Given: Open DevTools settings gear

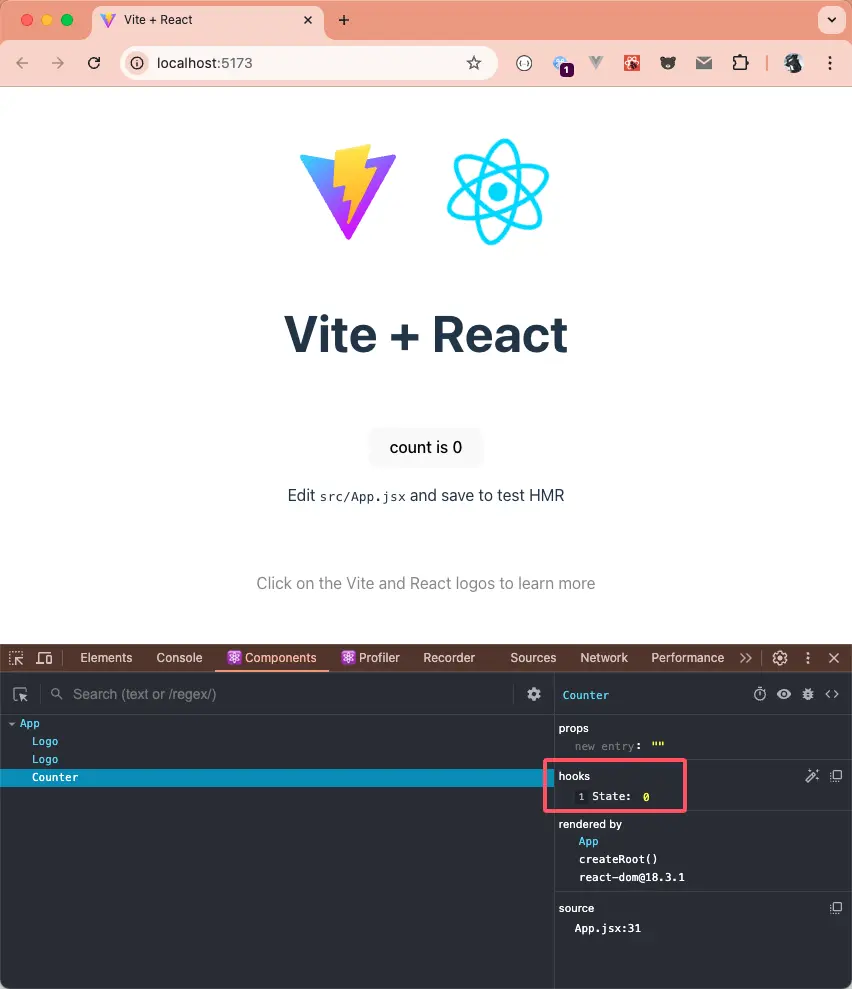Looking at the screenshot, I should point(780,658).
